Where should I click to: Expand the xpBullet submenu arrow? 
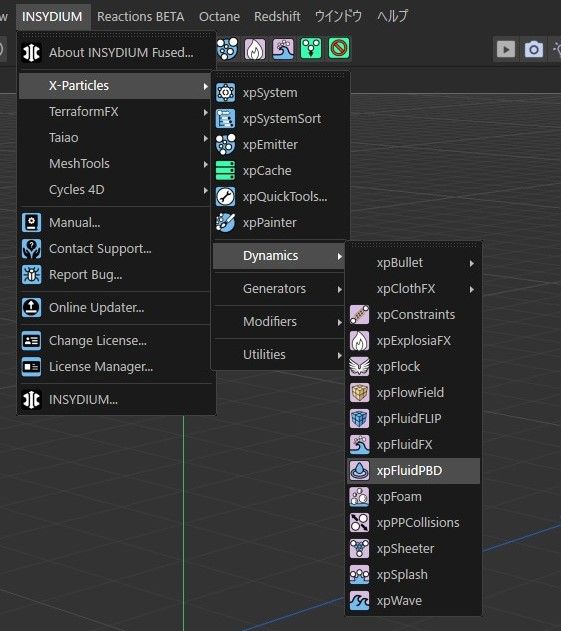click(472, 263)
